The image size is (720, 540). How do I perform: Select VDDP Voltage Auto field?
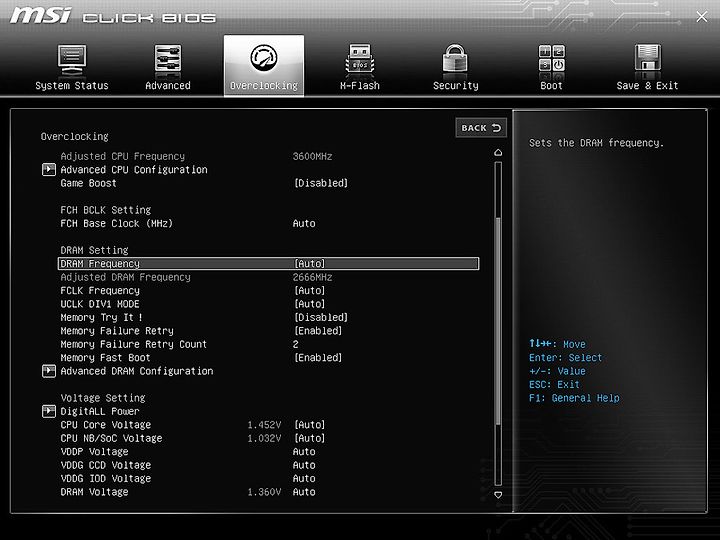pos(304,452)
